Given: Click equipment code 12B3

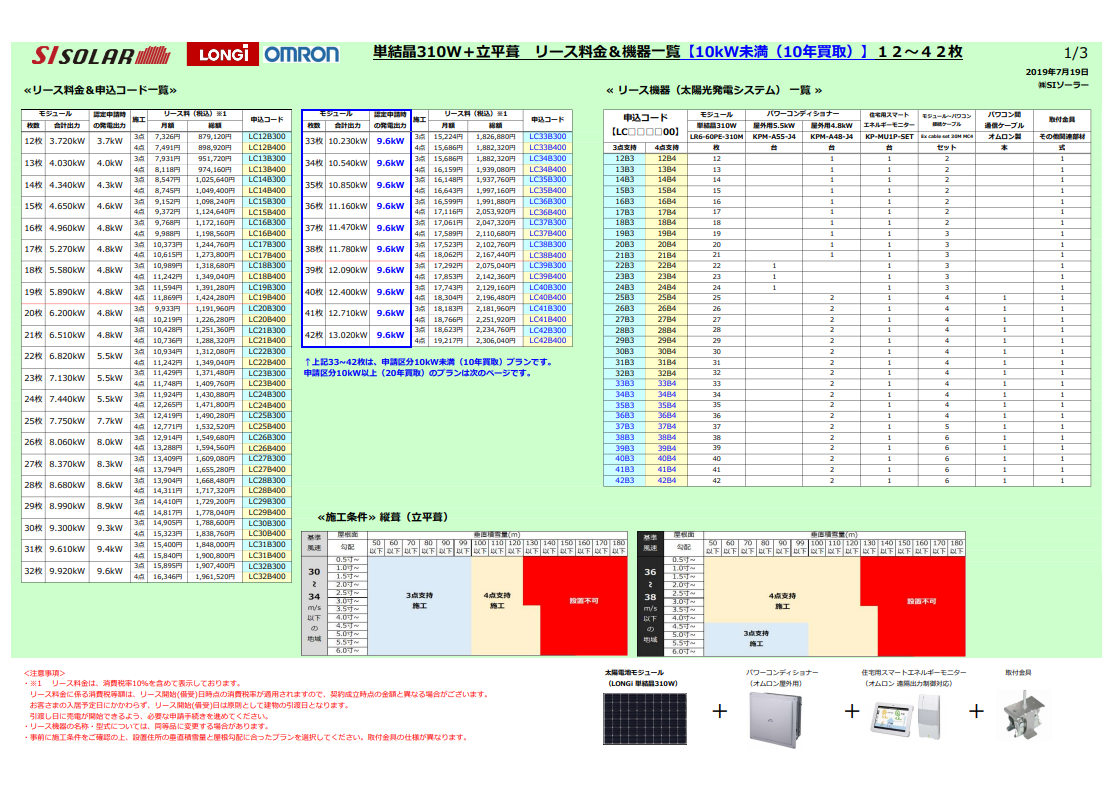Looking at the screenshot, I should coord(625,159).
